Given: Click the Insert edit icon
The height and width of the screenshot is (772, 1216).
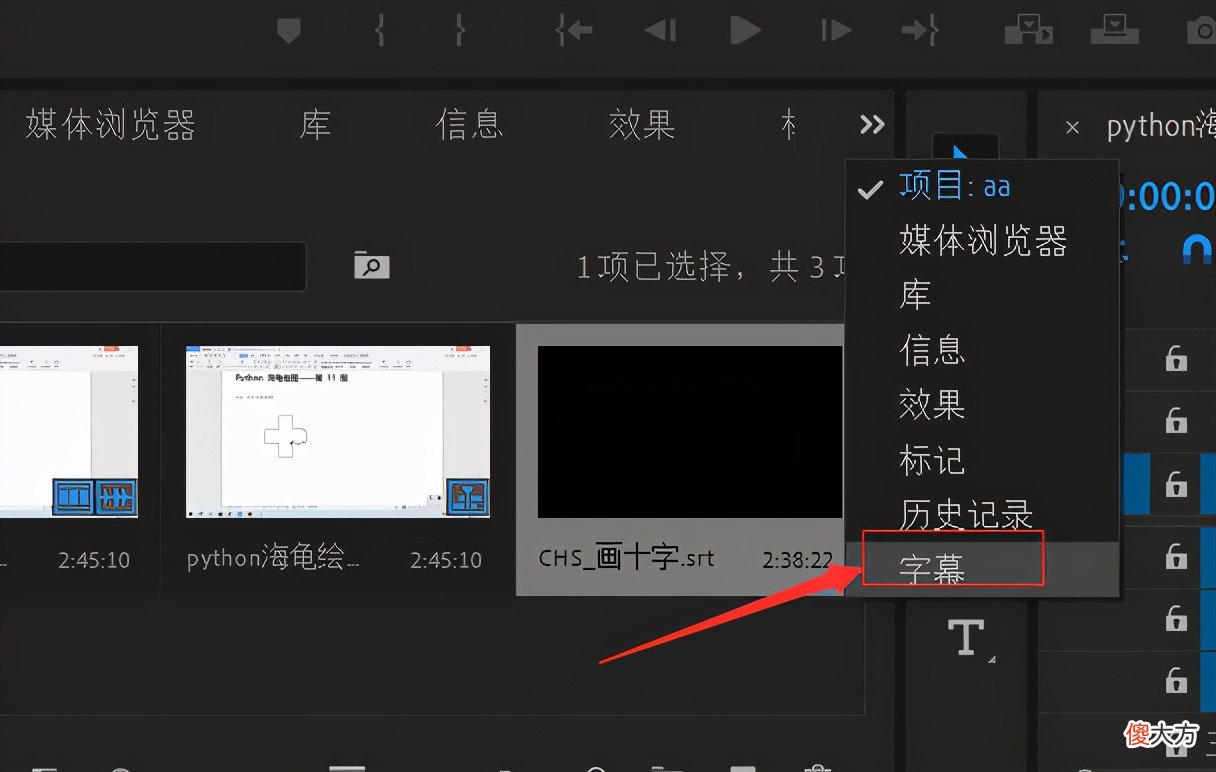Looking at the screenshot, I should pos(1029,30).
